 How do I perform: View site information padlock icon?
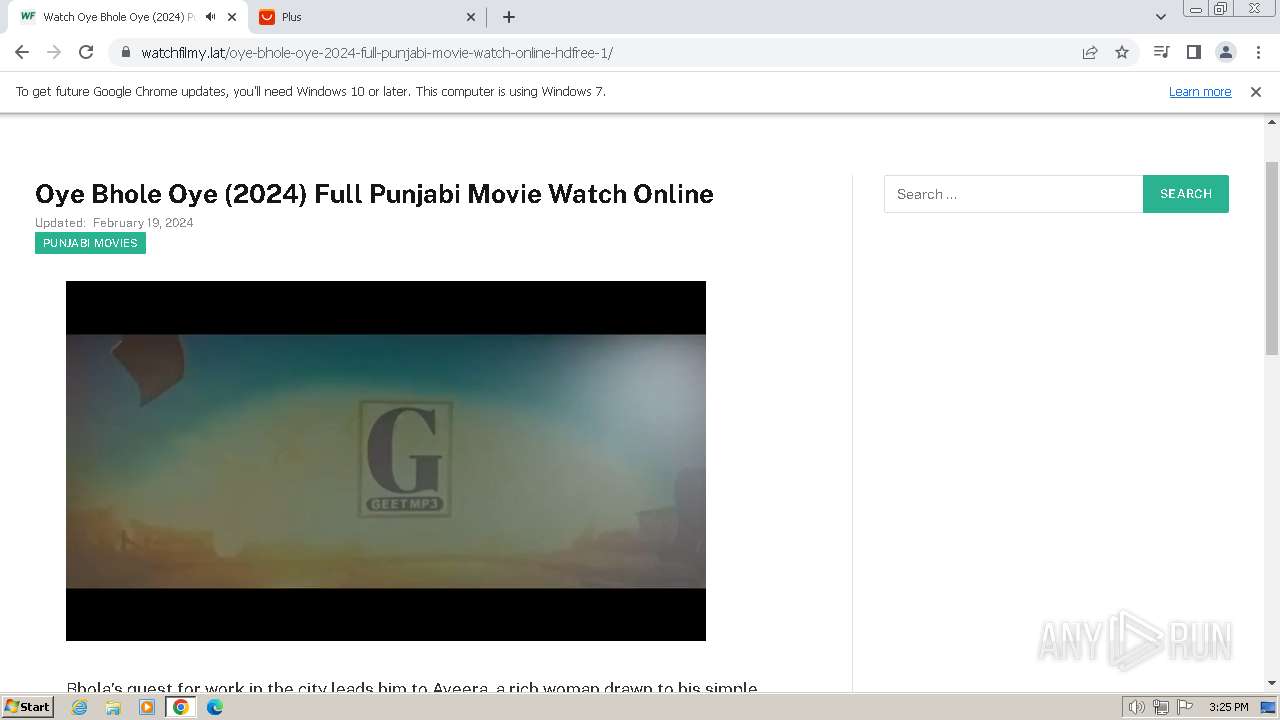pos(126,53)
